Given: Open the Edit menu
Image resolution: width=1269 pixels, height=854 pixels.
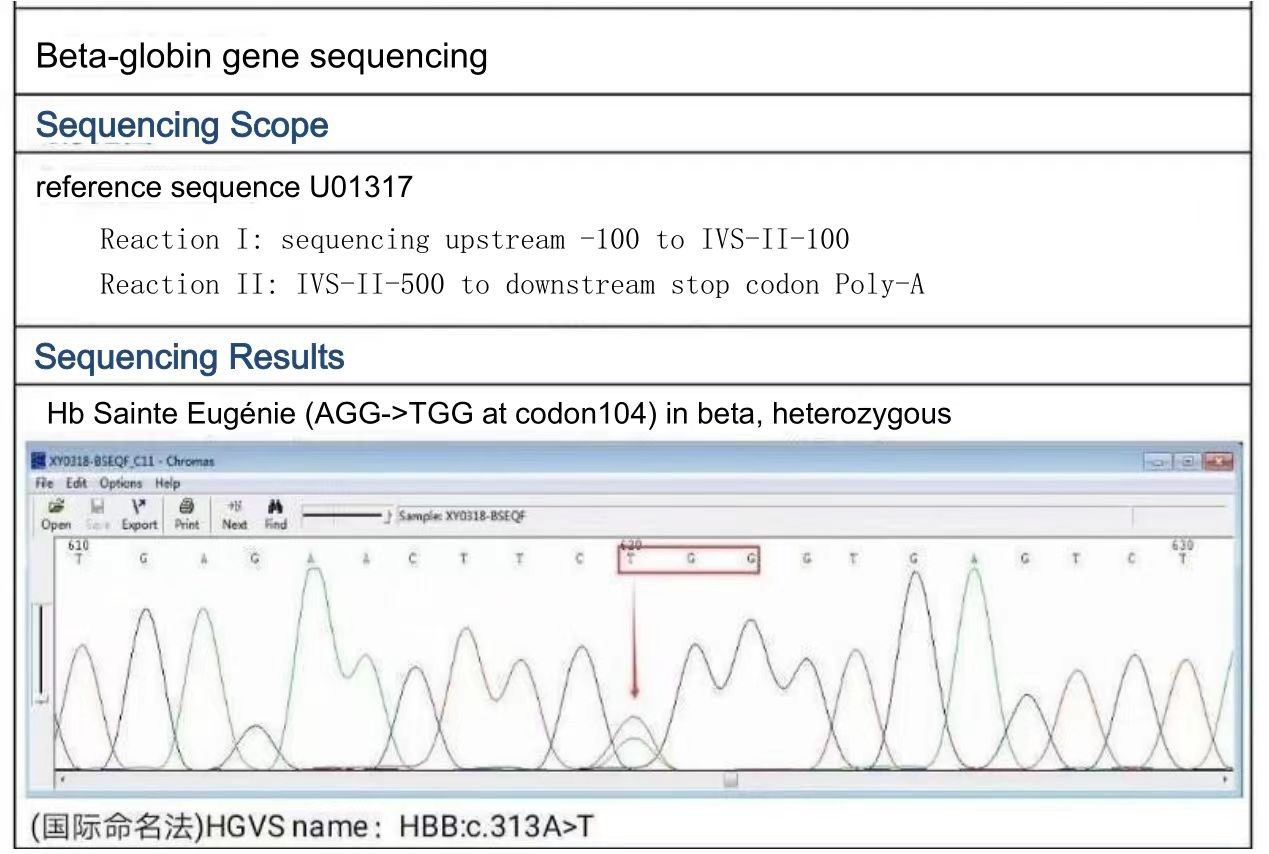Looking at the screenshot, I should tap(74, 483).
